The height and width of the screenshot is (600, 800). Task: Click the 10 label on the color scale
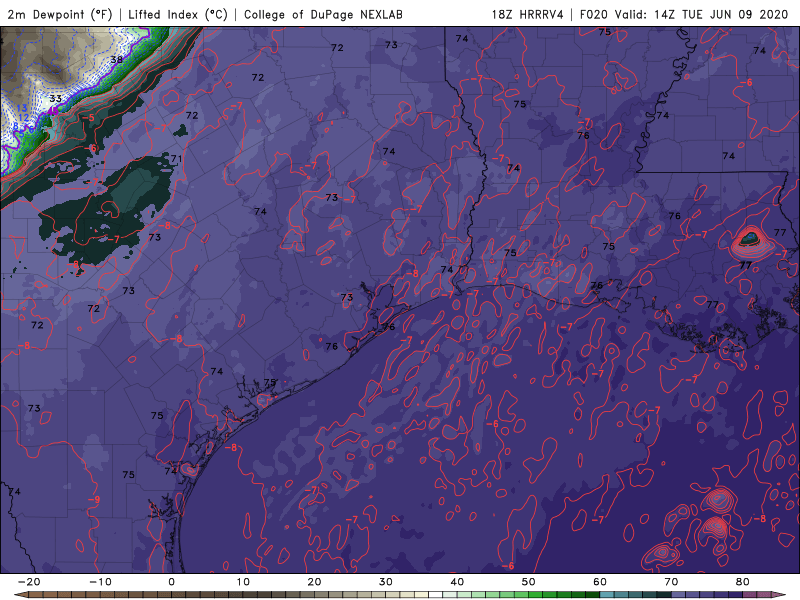[243, 582]
